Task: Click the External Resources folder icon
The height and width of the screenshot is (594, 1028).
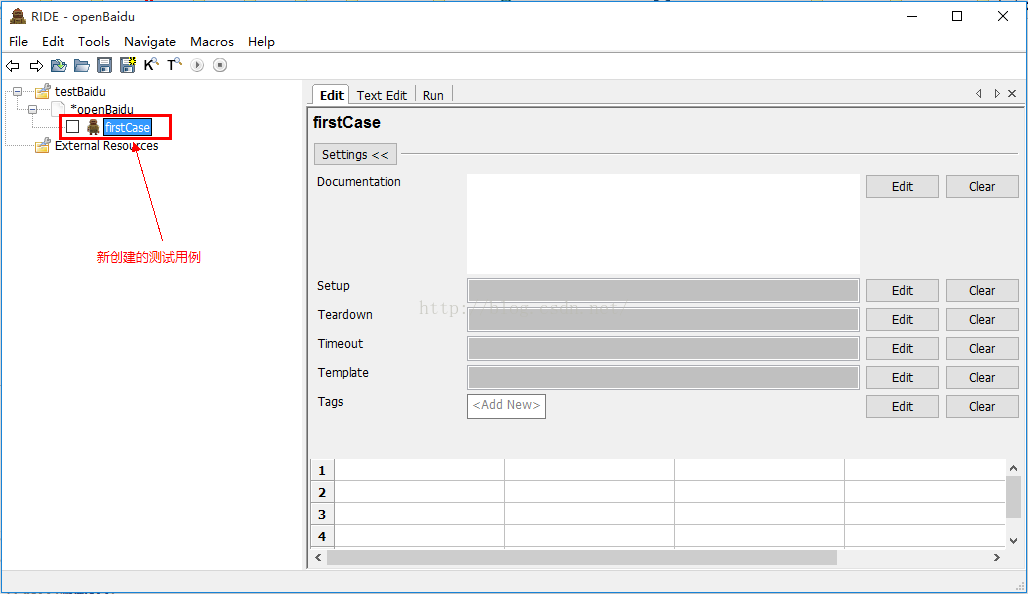Action: pyautogui.click(x=43, y=146)
